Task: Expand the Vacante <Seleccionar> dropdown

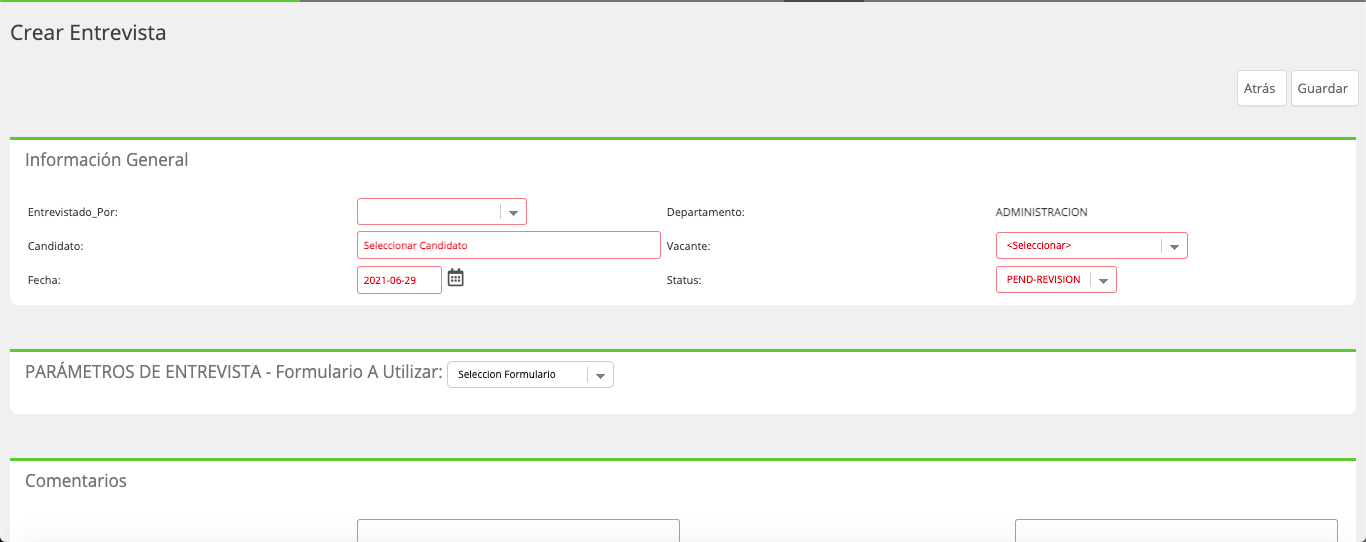Action: coord(1092,245)
